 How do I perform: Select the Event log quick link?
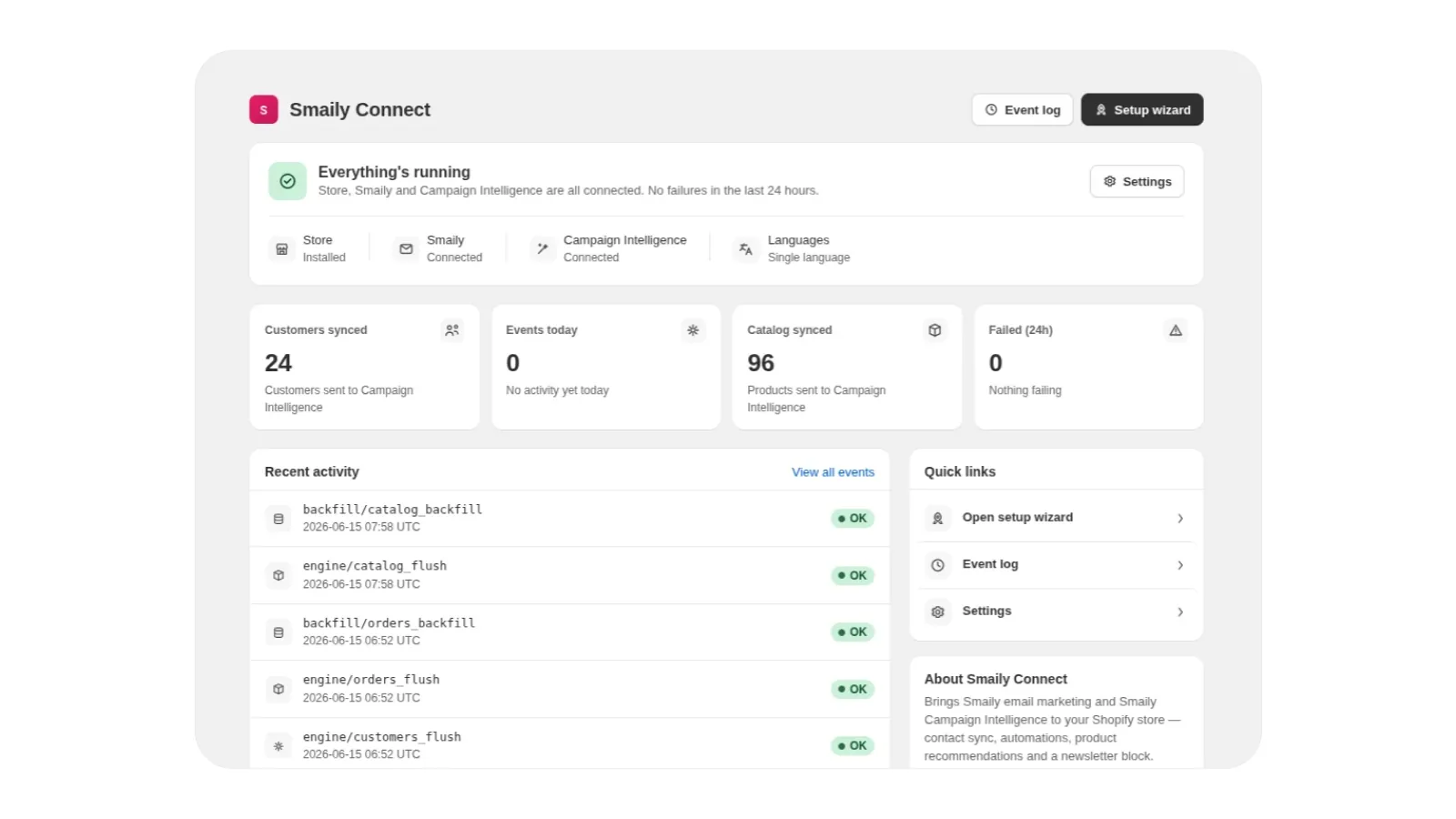[x=1056, y=565]
